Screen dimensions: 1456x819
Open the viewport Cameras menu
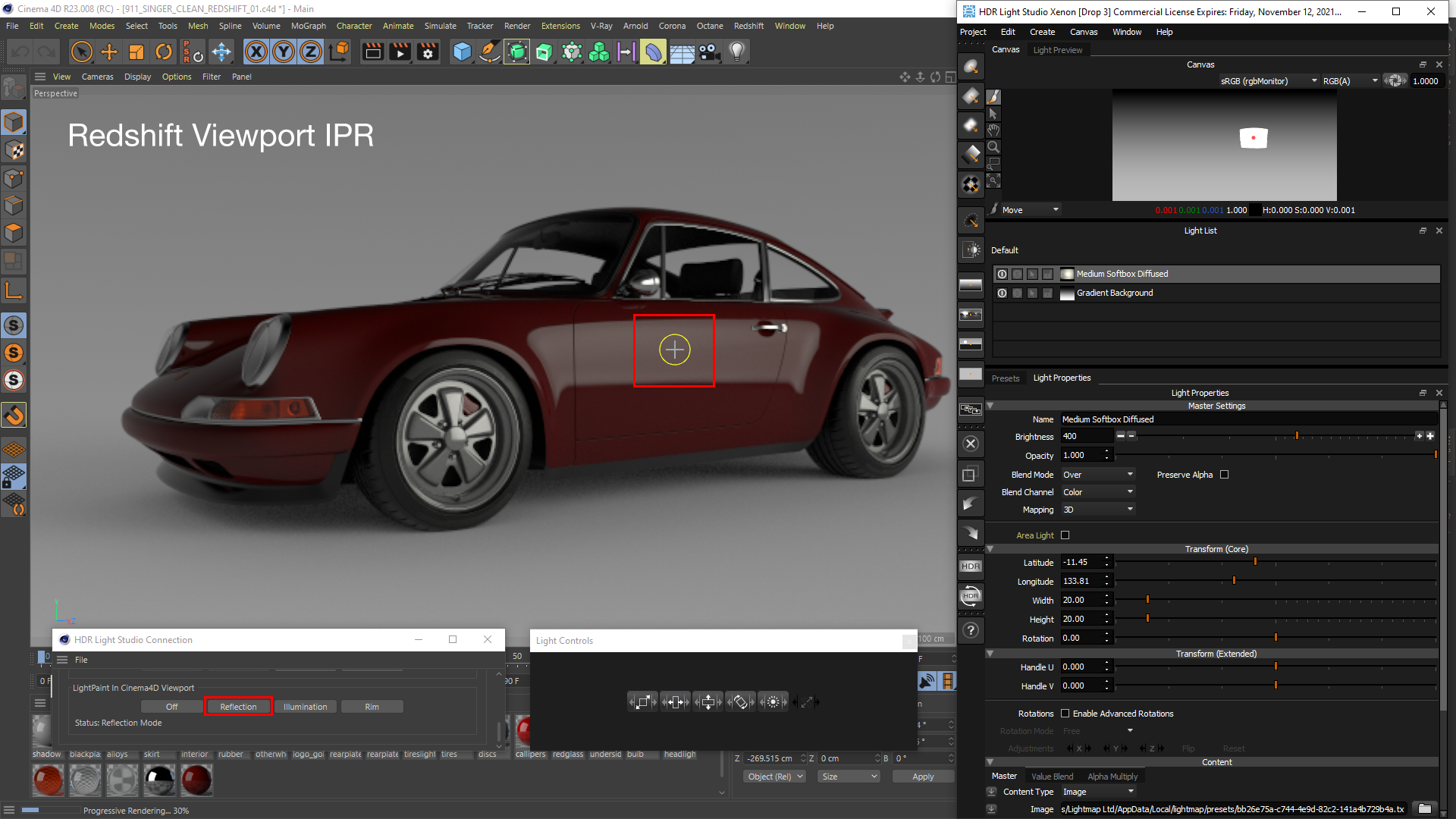point(97,77)
